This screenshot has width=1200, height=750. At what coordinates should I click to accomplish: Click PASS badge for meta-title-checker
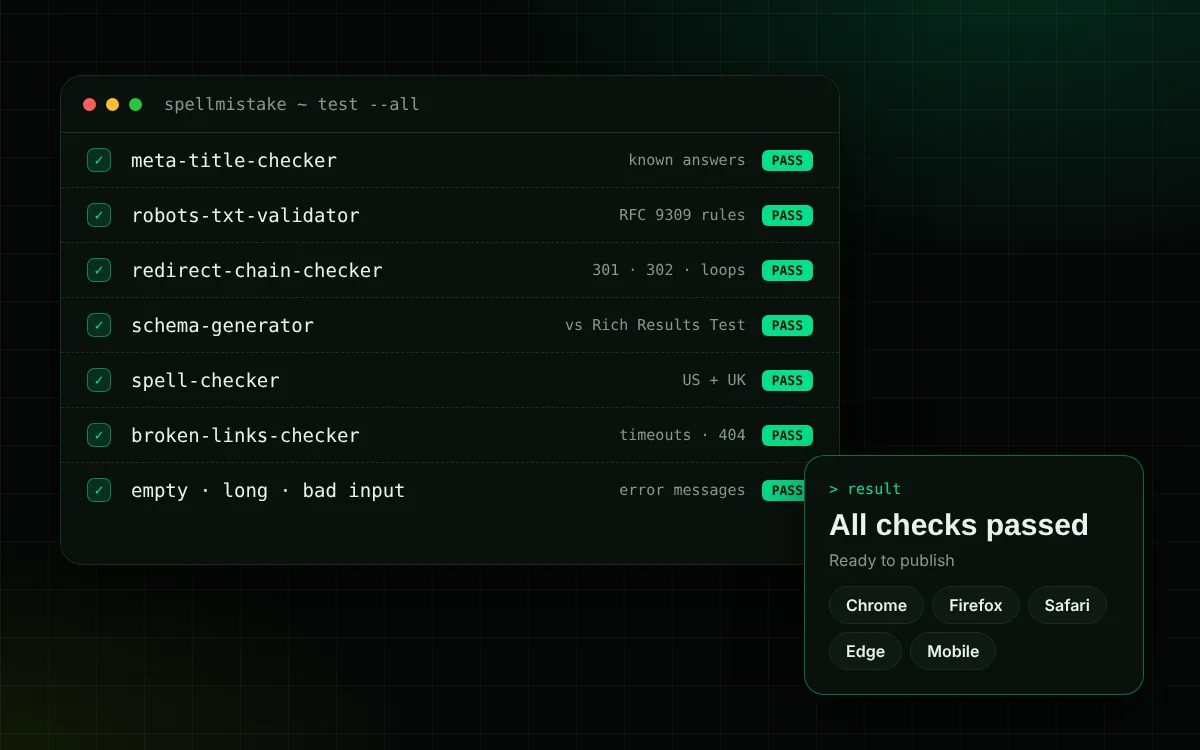(787, 160)
